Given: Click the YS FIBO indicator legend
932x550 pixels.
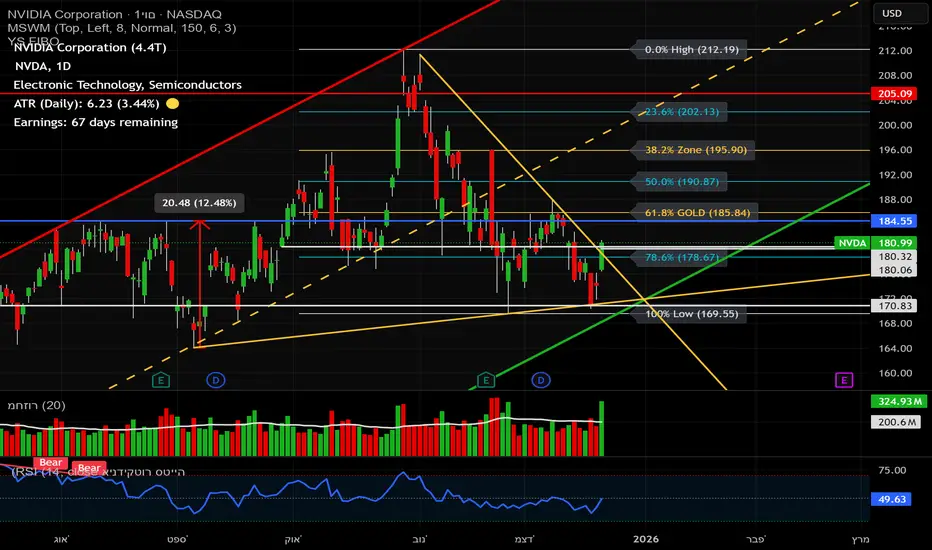Looking at the screenshot, I should pyautogui.click(x=33, y=40).
